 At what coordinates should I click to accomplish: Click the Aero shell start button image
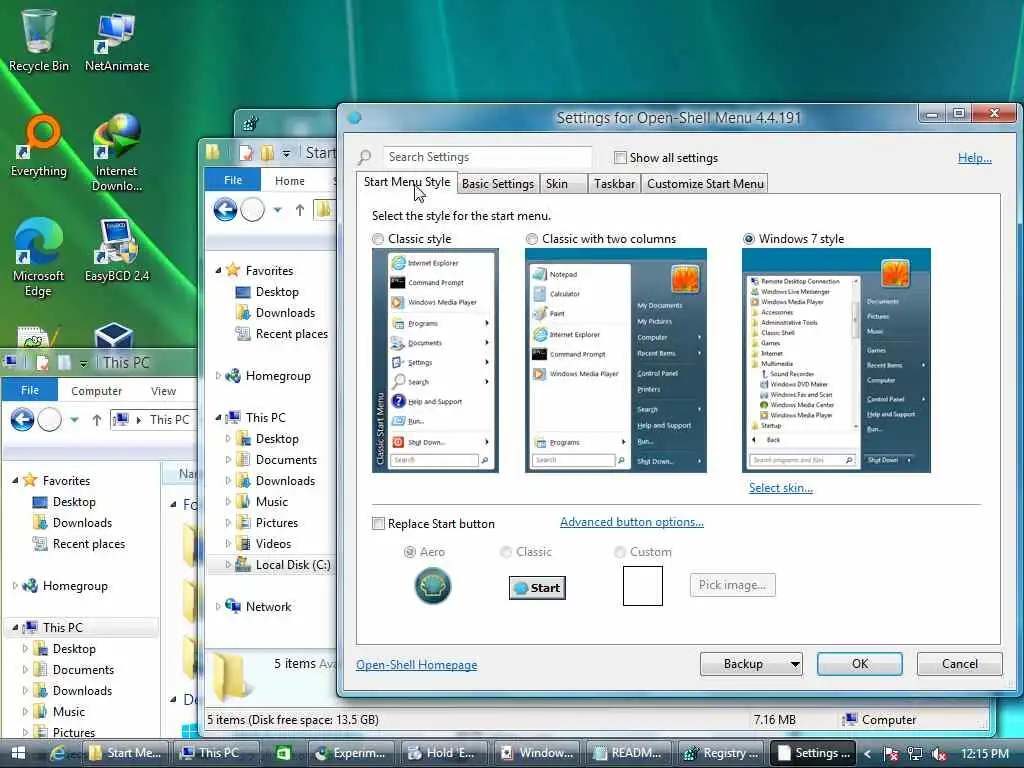point(432,586)
